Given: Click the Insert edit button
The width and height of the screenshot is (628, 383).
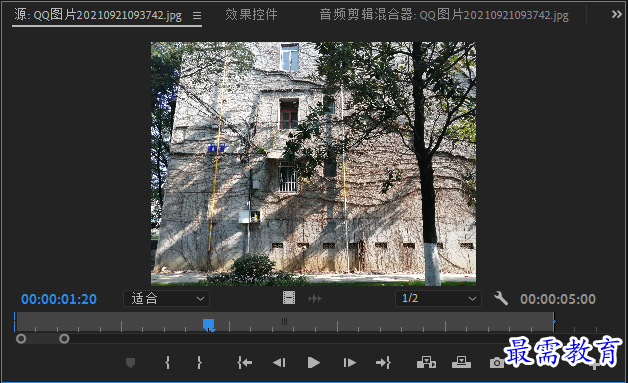Looking at the screenshot, I should (426, 363).
